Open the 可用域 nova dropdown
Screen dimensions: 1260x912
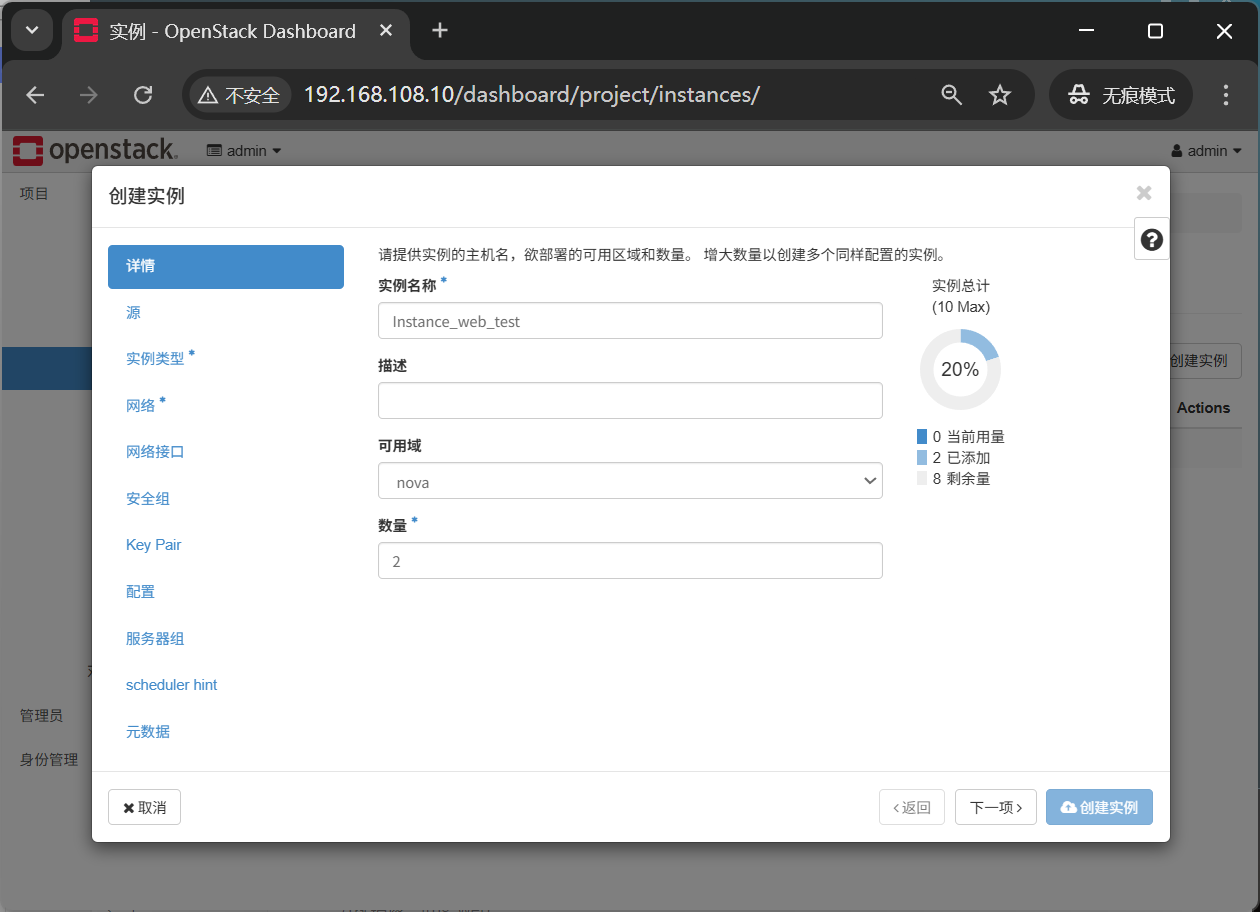[x=630, y=481]
